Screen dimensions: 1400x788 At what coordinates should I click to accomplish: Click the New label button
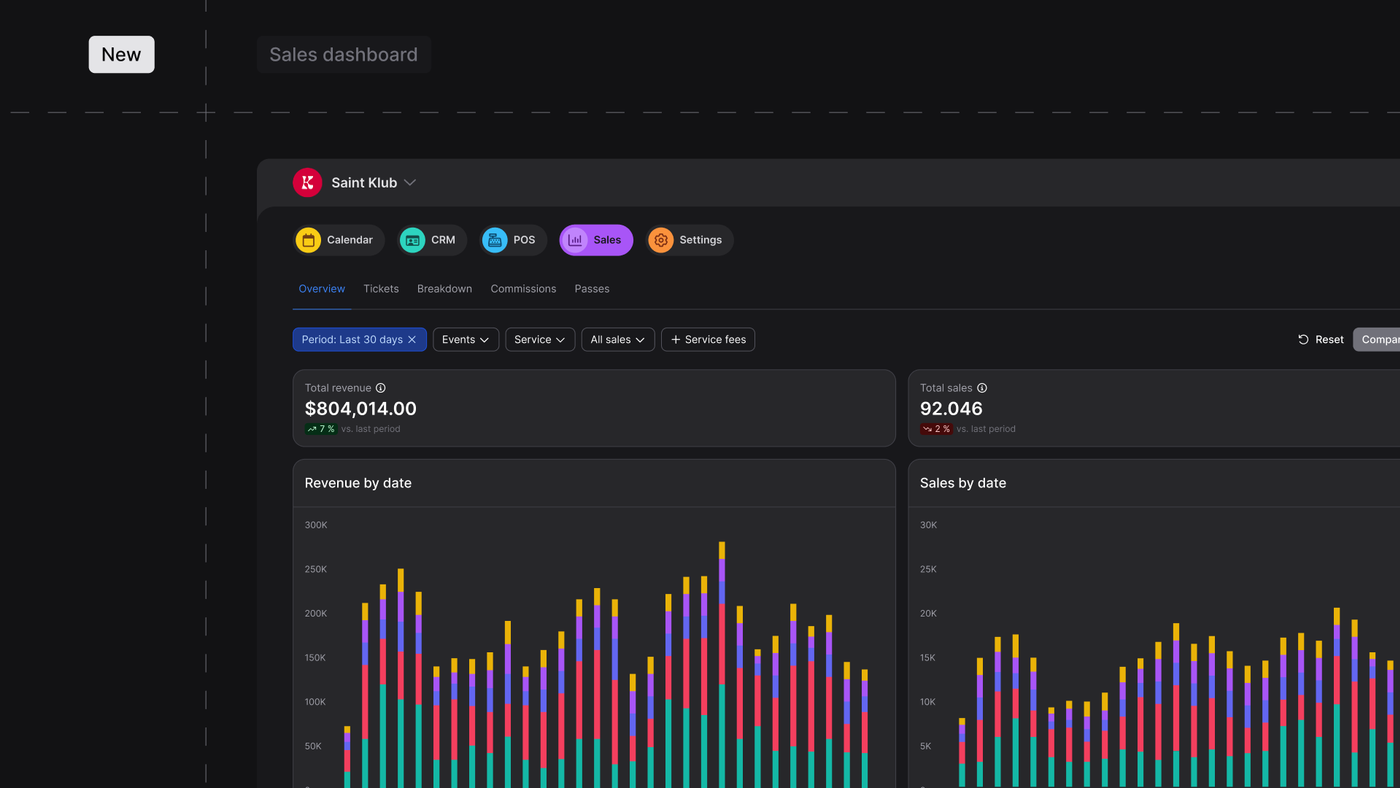[121, 55]
